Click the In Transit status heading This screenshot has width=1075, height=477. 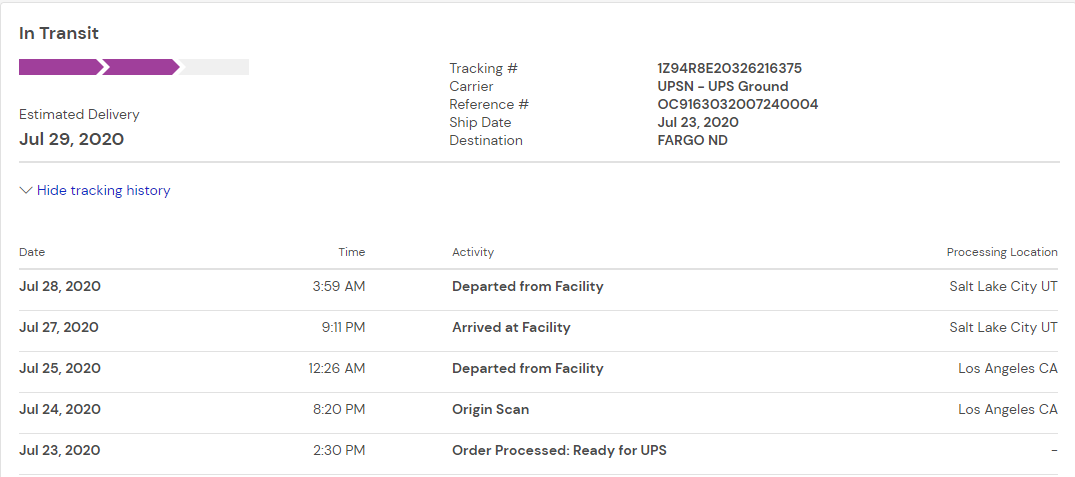59,33
